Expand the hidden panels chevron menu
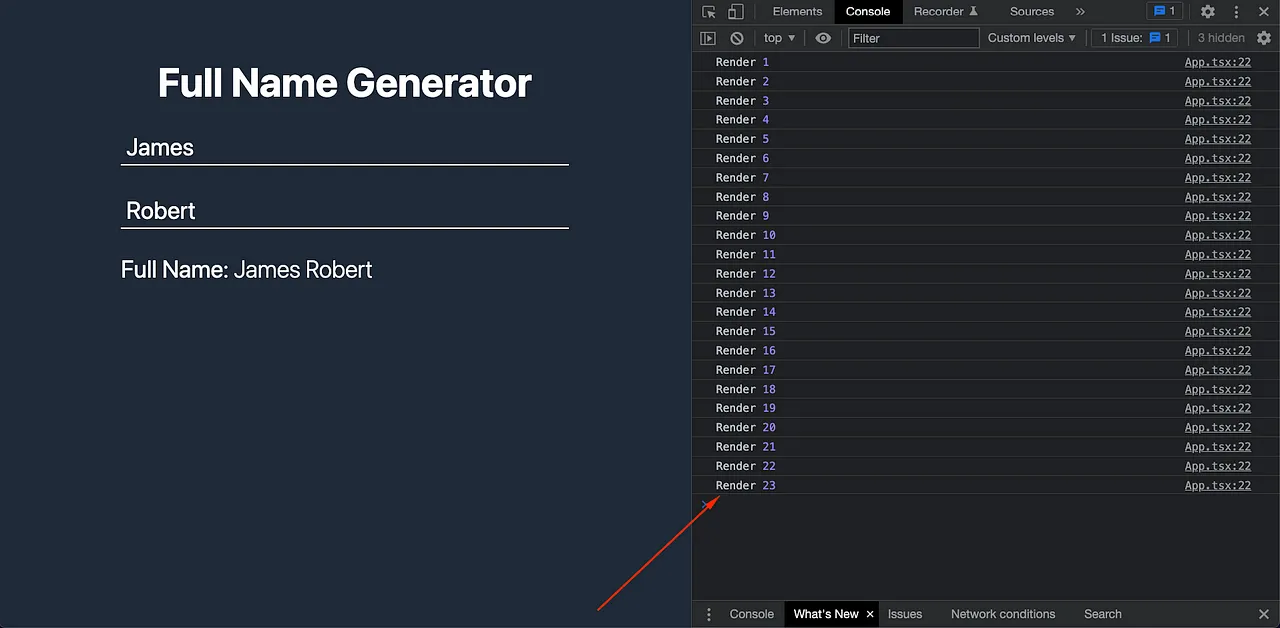Viewport: 1280px width, 628px height. point(1080,11)
